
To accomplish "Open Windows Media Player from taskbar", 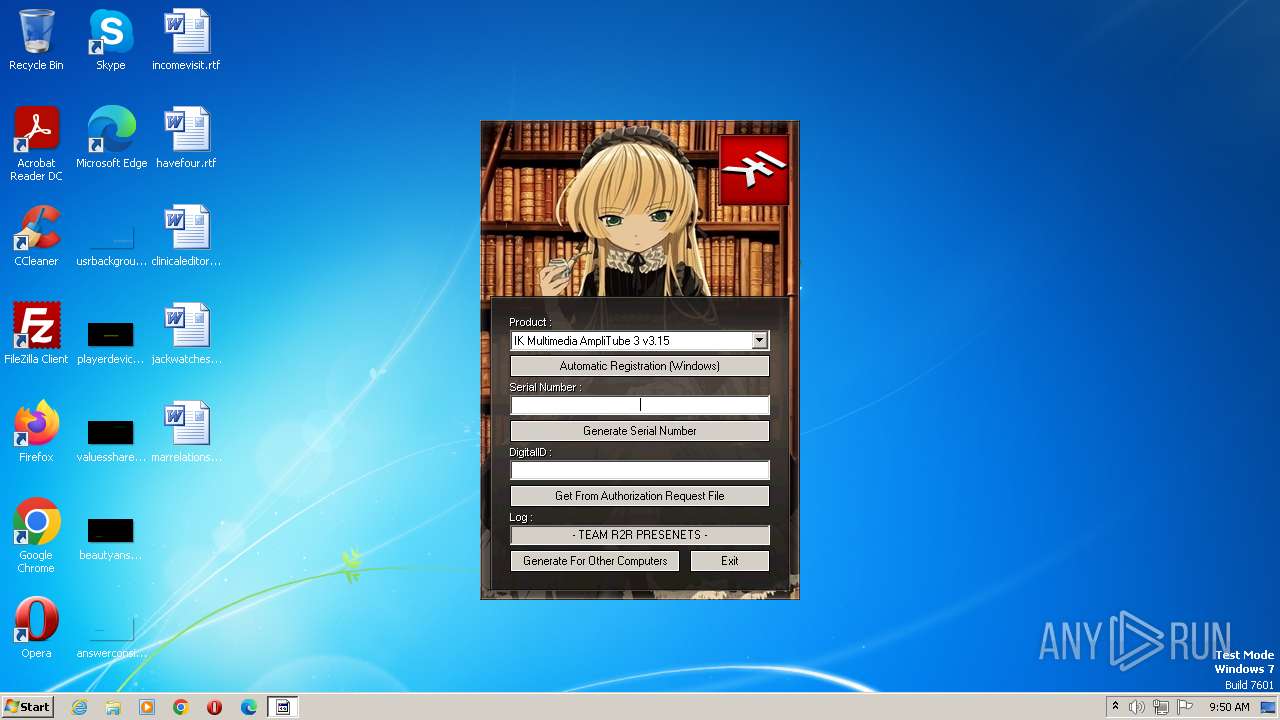I will point(147,707).
